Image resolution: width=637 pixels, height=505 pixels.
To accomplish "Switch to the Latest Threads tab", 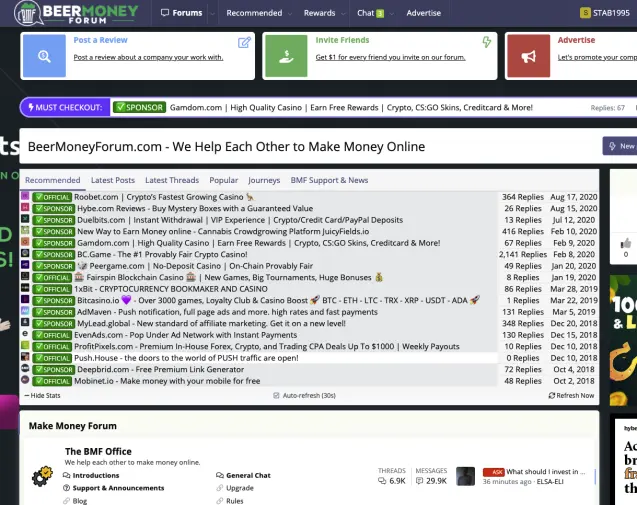I will point(172,180).
